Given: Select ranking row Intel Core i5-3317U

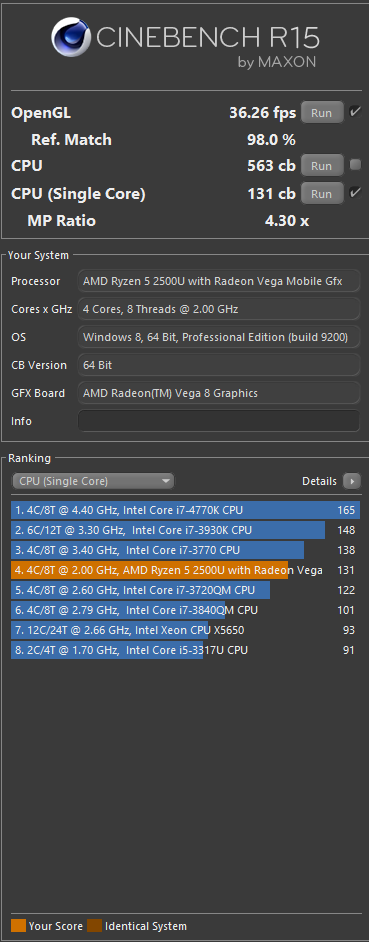Looking at the screenshot, I should tap(186, 650).
